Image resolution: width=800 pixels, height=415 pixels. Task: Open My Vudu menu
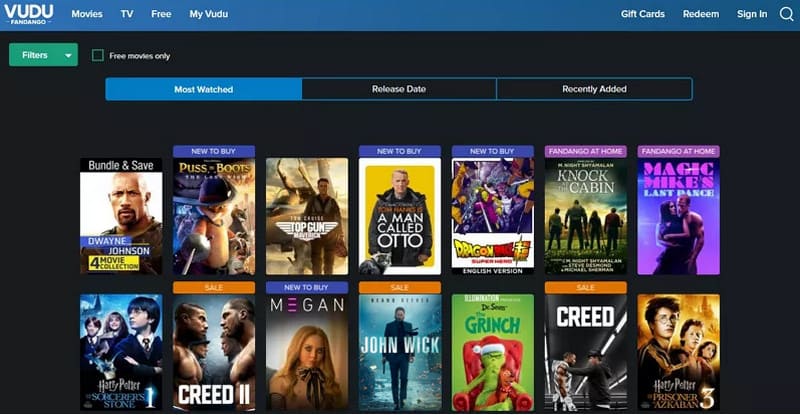(x=209, y=14)
